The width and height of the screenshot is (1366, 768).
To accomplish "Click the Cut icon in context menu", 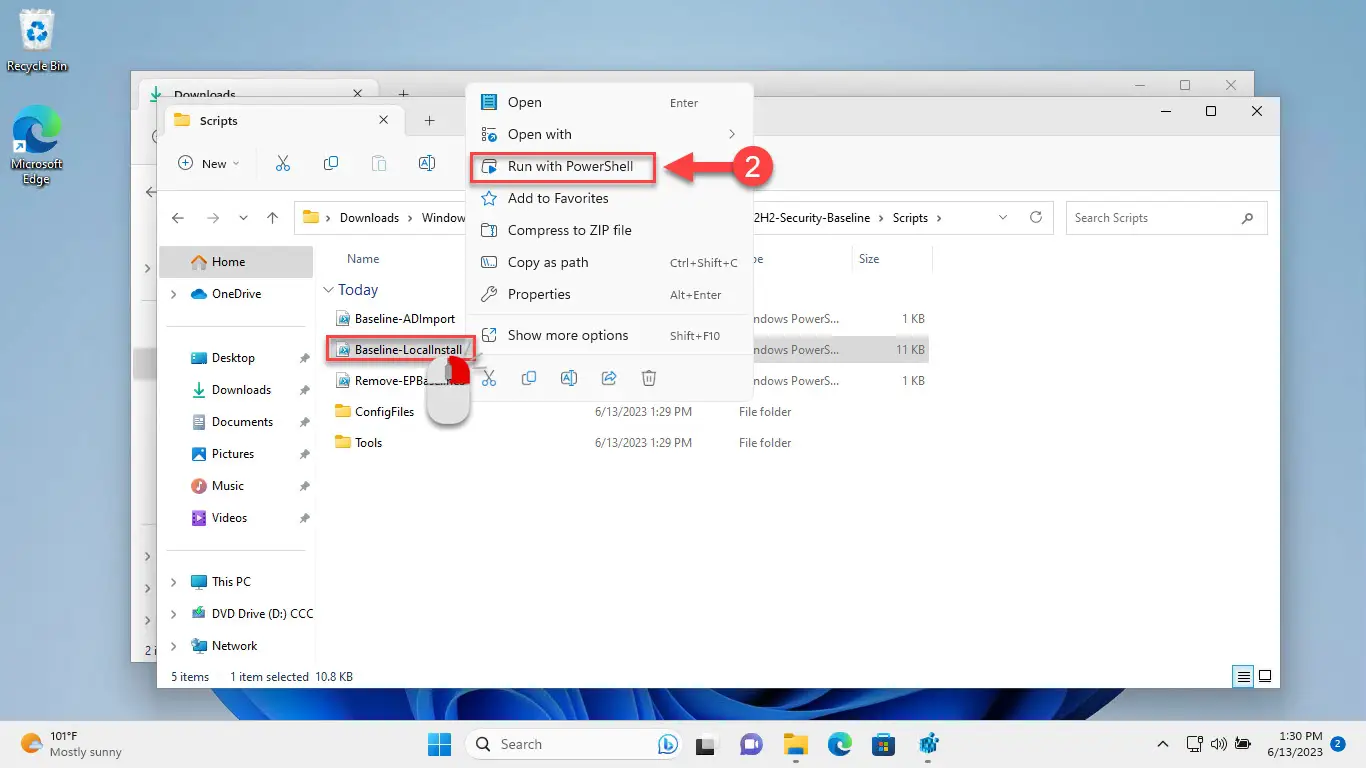I will click(x=489, y=378).
